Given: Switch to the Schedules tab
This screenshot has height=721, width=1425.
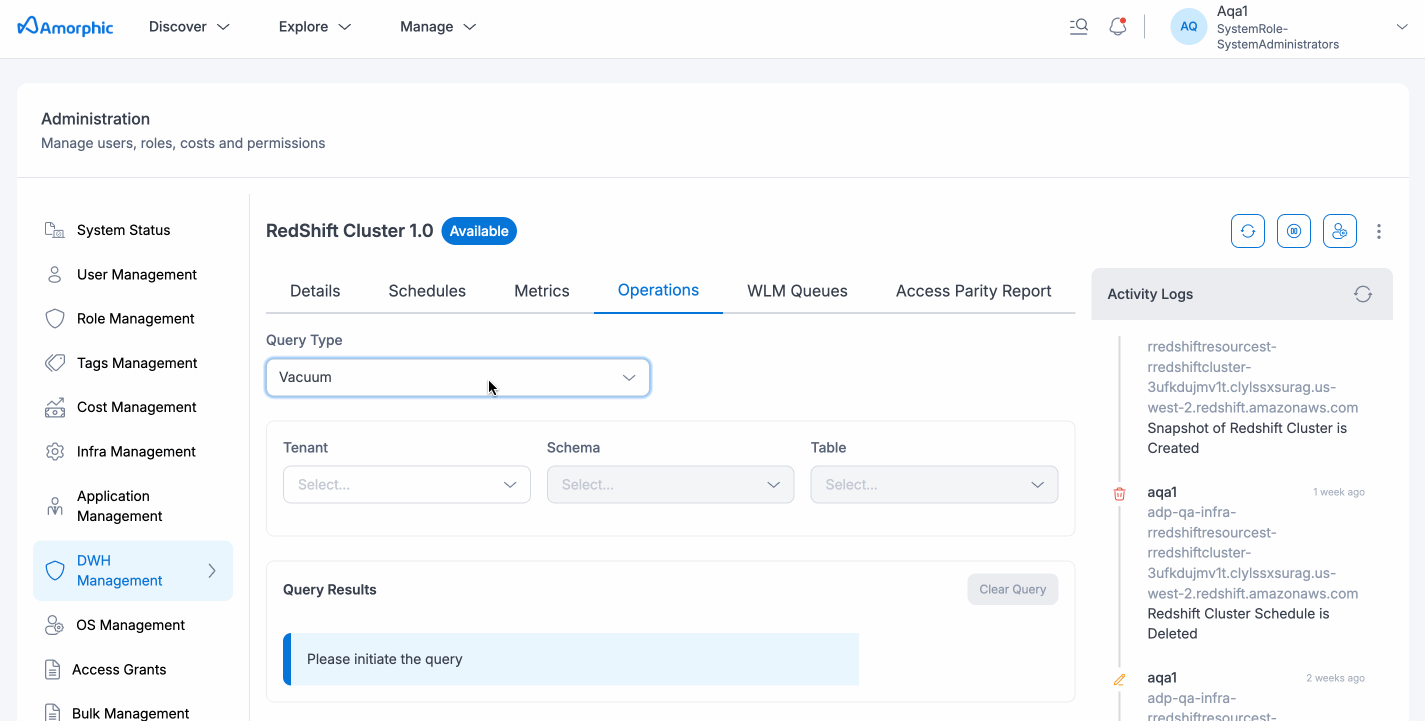Looking at the screenshot, I should click(427, 291).
